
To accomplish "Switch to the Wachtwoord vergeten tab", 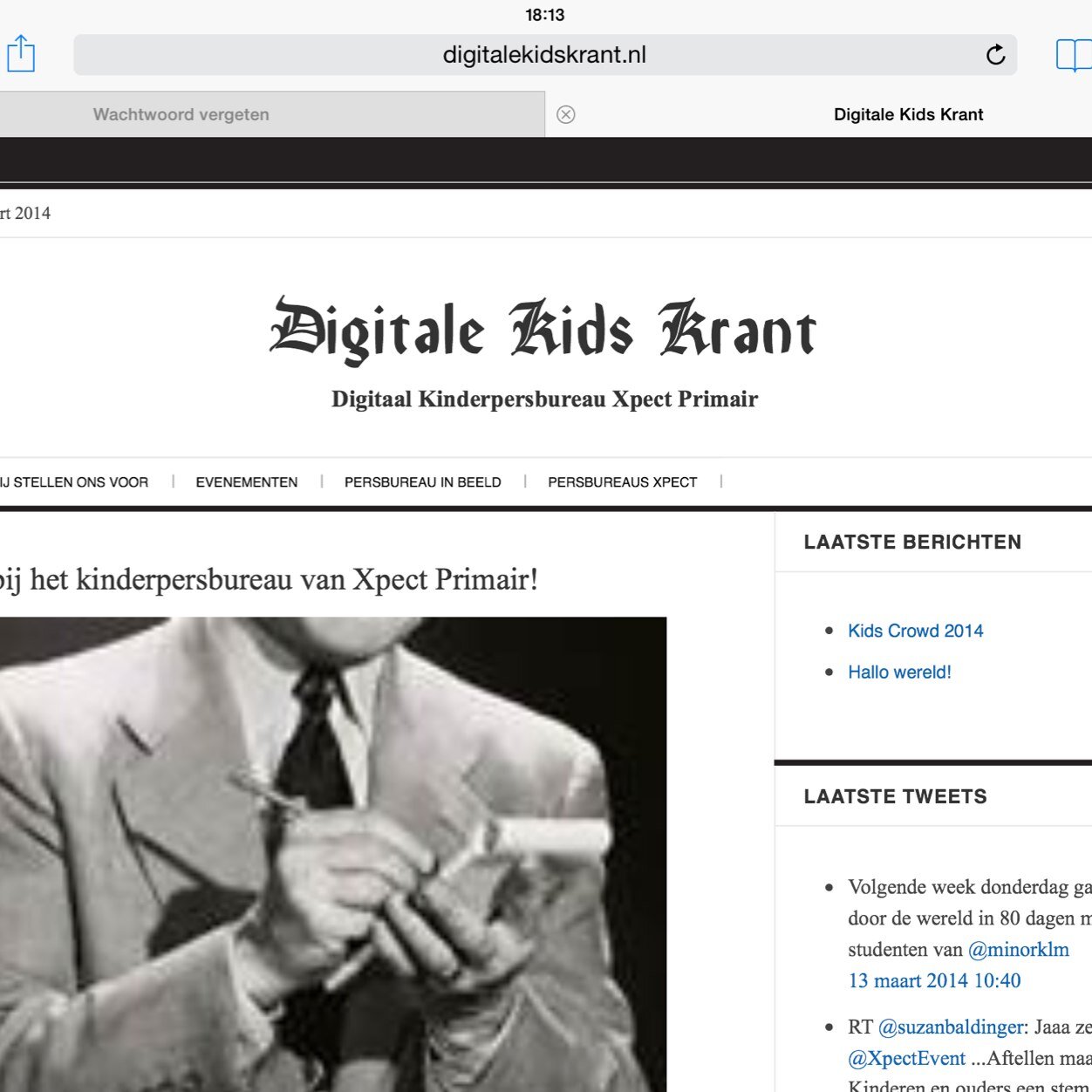I will (272, 114).
